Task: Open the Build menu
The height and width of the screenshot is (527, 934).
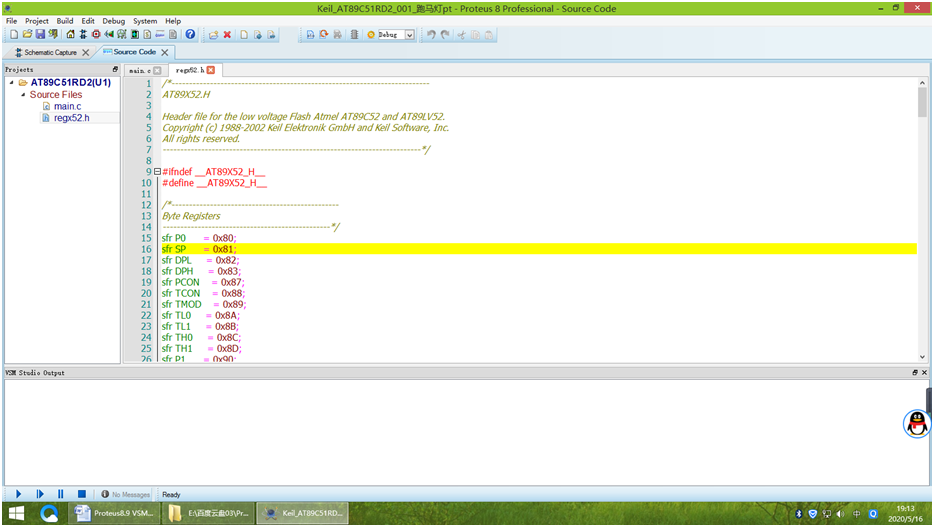Action: tap(64, 21)
